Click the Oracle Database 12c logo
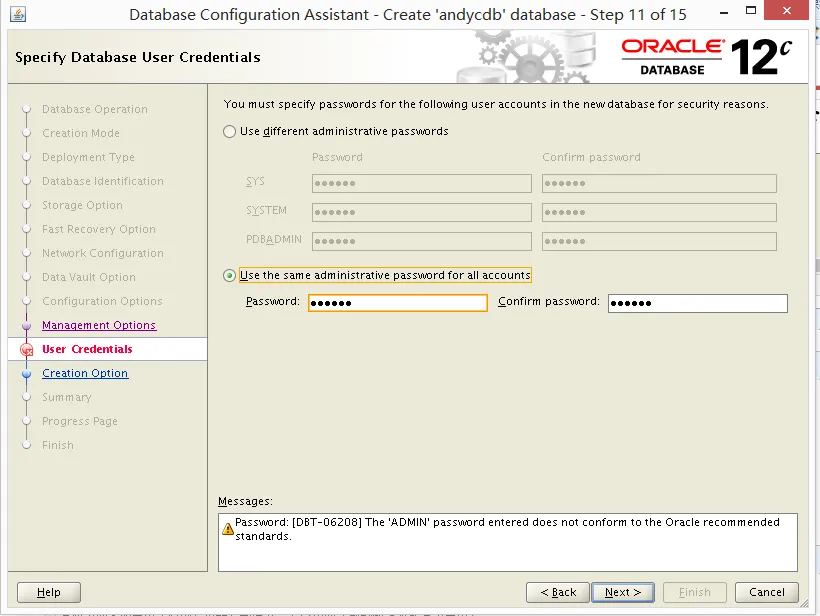 tap(706, 56)
